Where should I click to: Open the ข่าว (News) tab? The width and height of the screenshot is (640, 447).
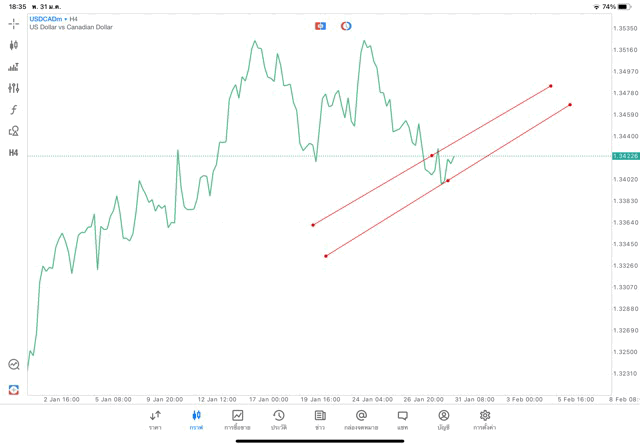pyautogui.click(x=320, y=419)
